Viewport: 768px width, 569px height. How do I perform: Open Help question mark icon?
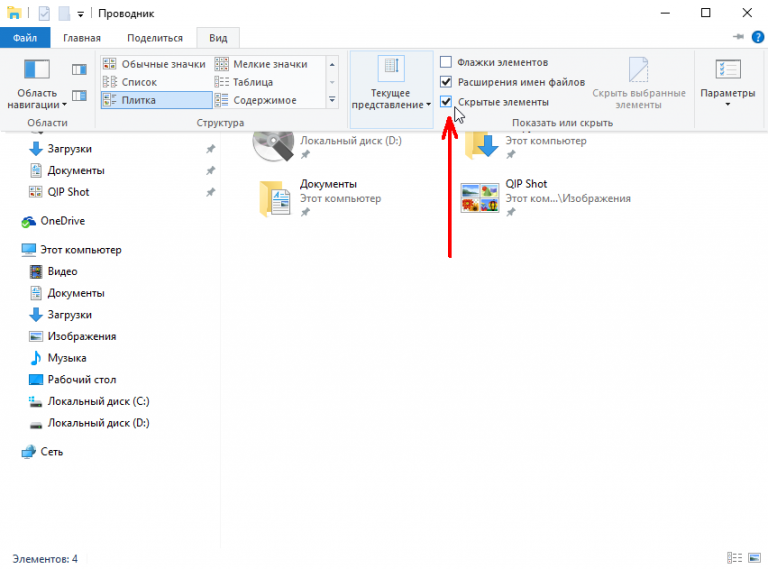(758, 37)
